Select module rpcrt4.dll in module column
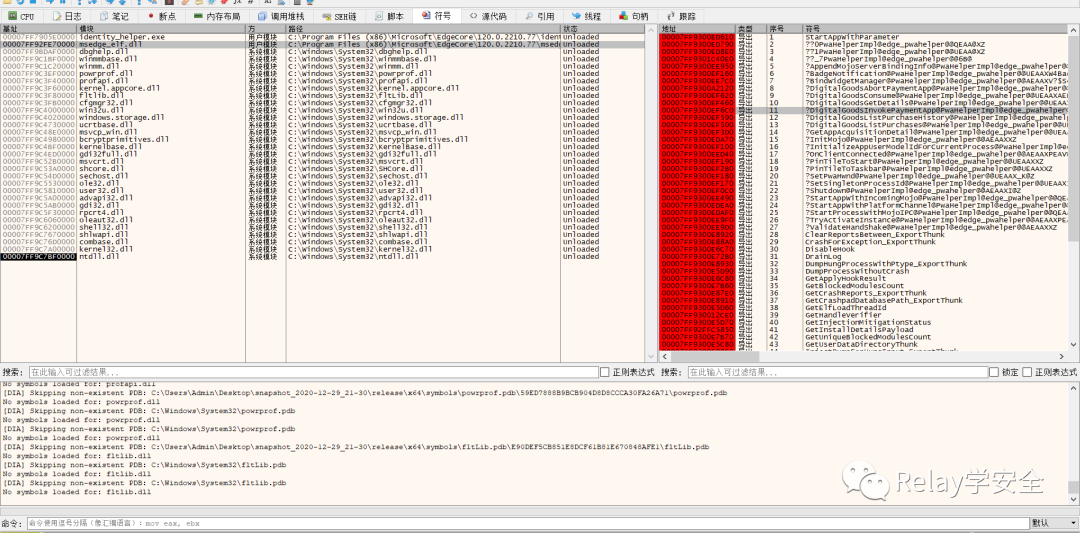The image size is (1080, 533). pyautogui.click(x=101, y=213)
